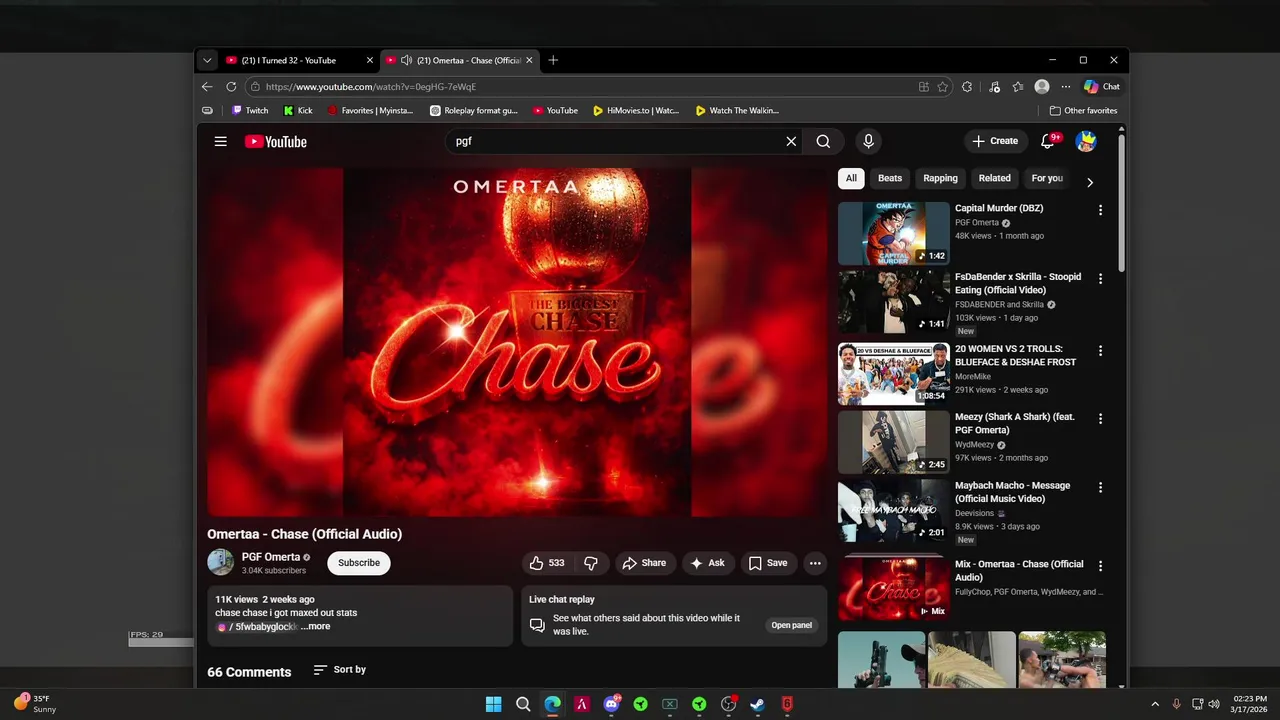1280x720 pixels.
Task: Open Edge Copilot Chat button
Action: pyautogui.click(x=1102, y=87)
